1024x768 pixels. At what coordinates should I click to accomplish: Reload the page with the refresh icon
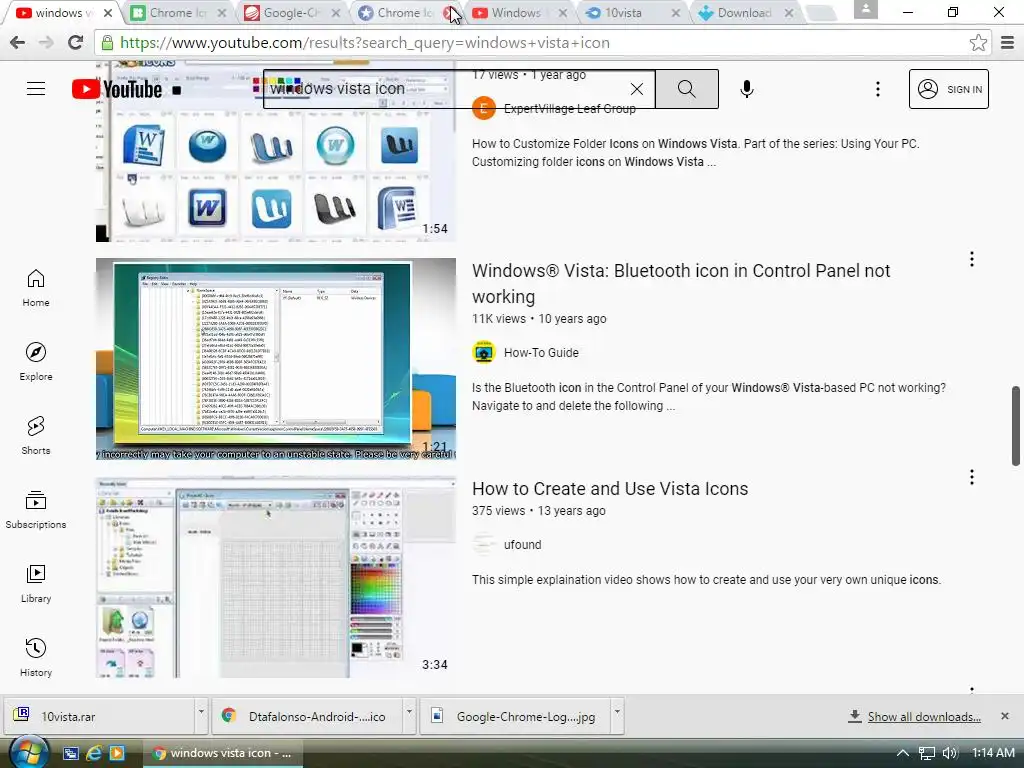coord(75,42)
